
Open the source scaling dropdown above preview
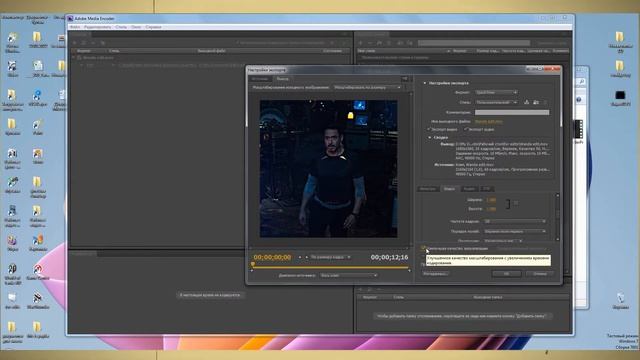click(367, 87)
